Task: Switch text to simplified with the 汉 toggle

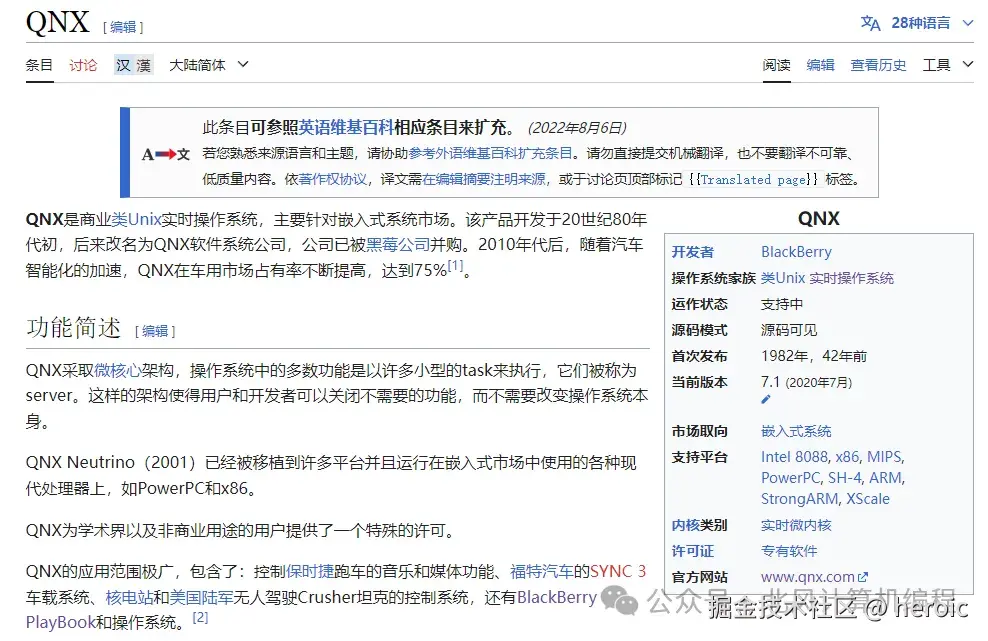Action: [x=121, y=64]
